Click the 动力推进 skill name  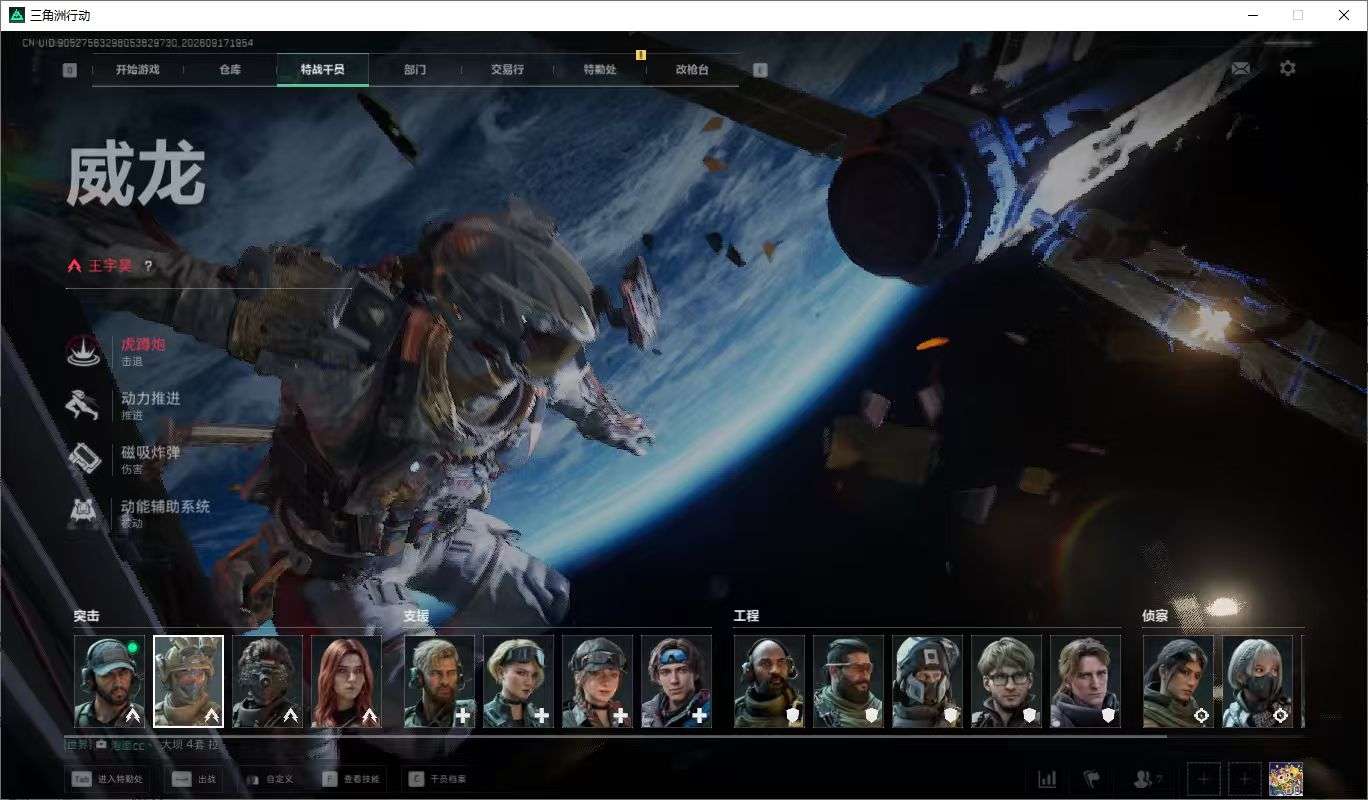tap(151, 398)
